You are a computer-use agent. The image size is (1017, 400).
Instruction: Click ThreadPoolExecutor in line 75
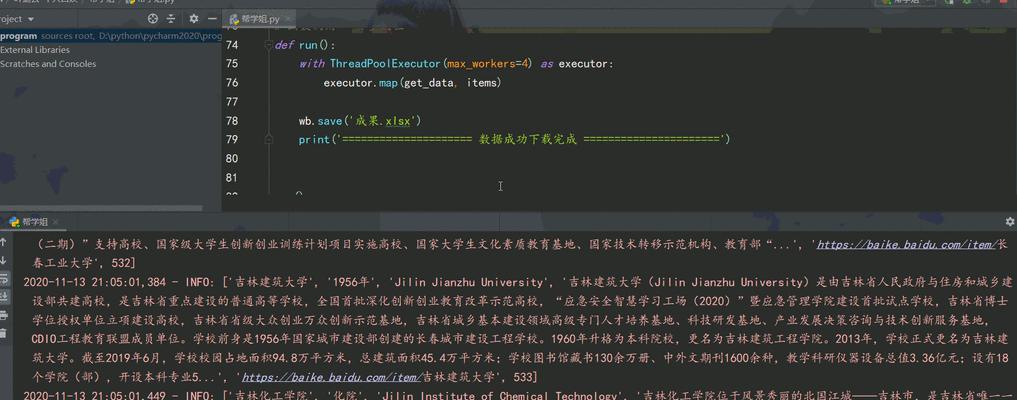385,64
